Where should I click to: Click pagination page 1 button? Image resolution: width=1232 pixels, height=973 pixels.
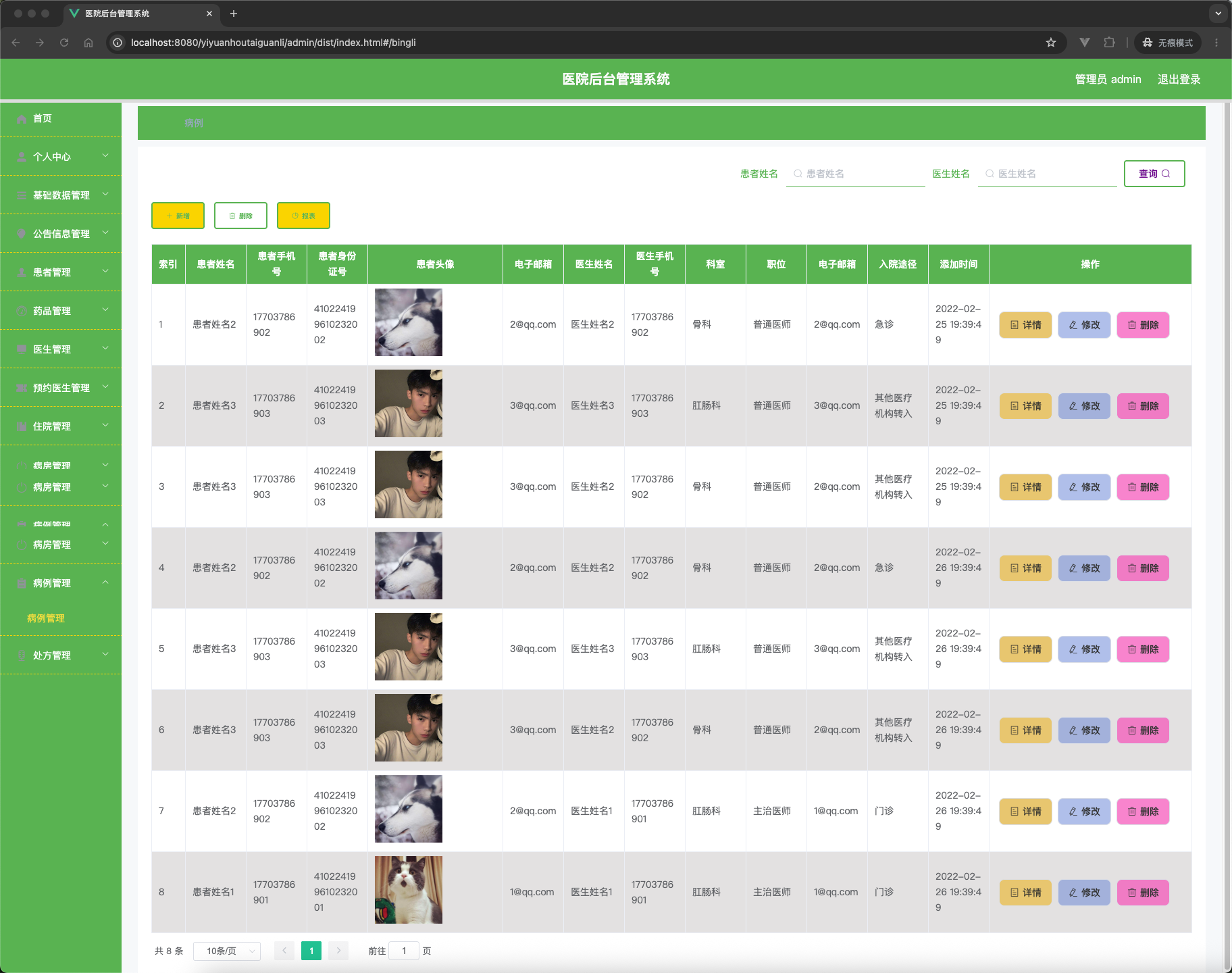(311, 951)
